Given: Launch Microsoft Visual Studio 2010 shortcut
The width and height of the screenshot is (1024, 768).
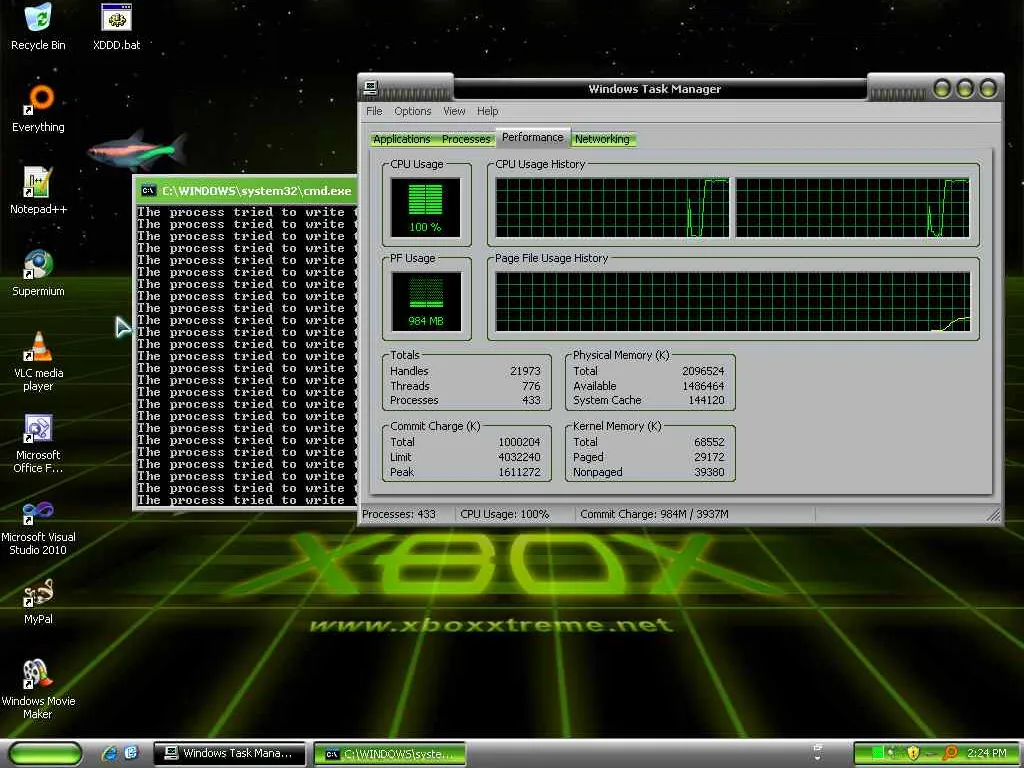Looking at the screenshot, I should 38,526.
